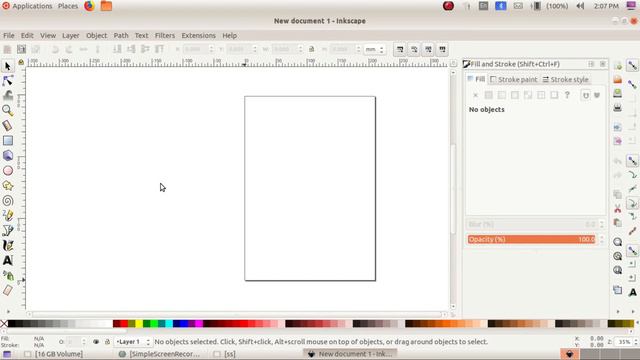Click the Print document icon
Image resolution: width=640 pixels, height=360 pixels.
(618, 107)
